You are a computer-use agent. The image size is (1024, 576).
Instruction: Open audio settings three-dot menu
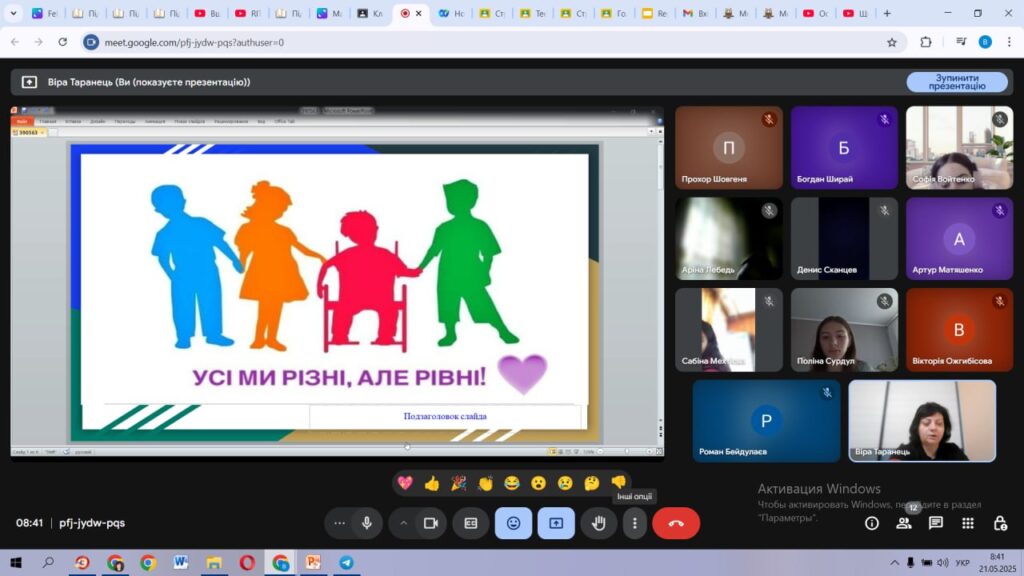pyautogui.click(x=340, y=523)
